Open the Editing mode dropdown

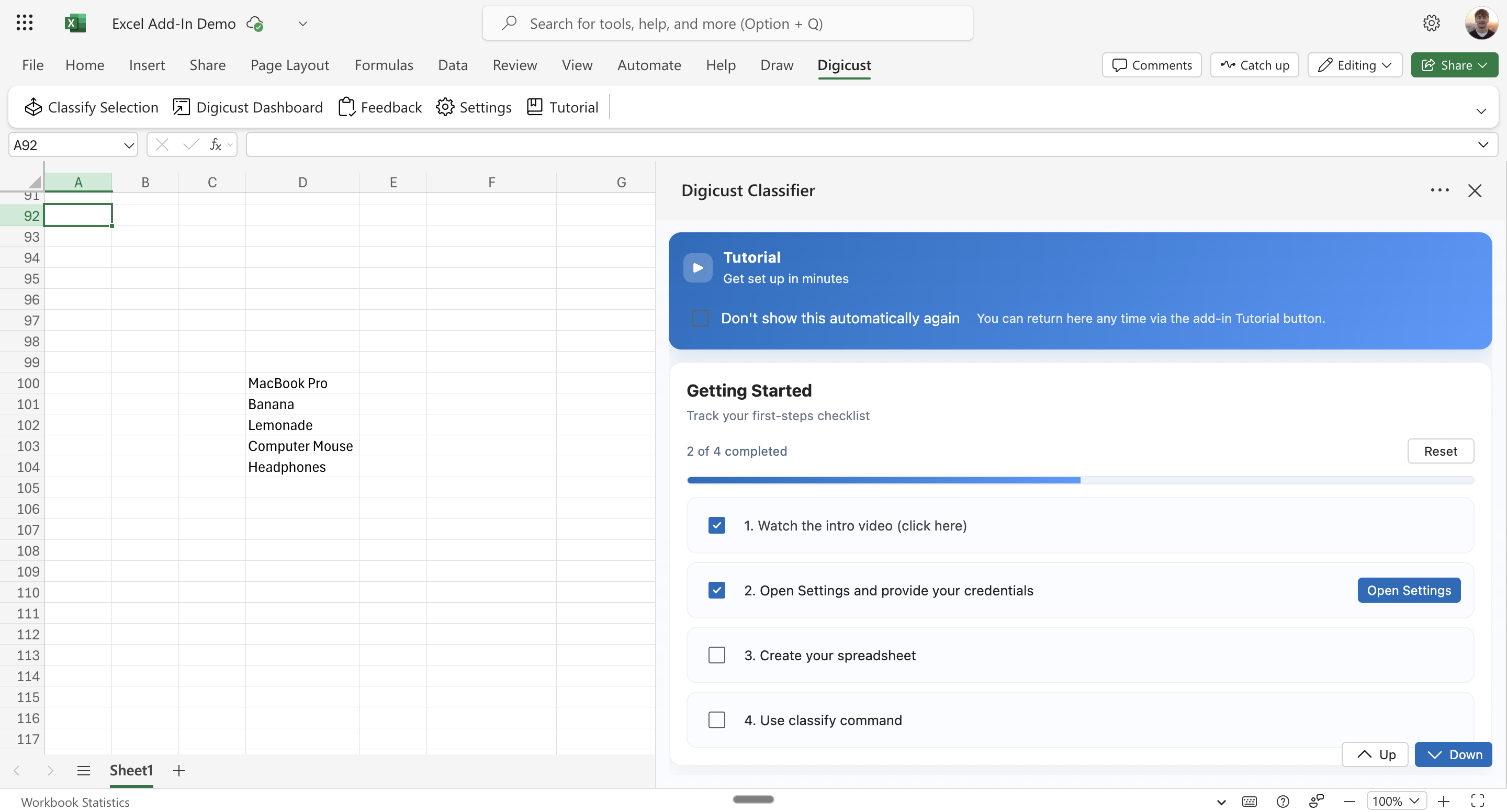click(x=1355, y=65)
